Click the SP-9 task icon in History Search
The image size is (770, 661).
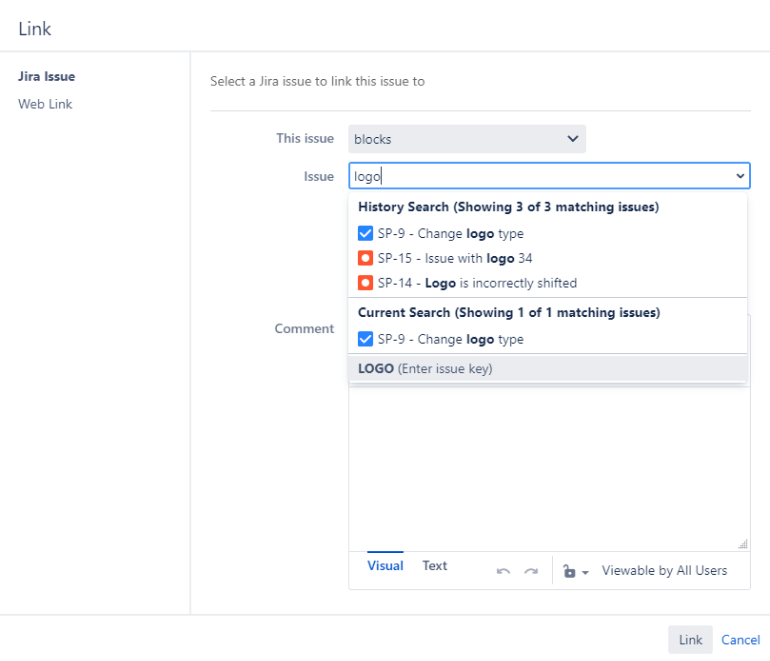365,233
